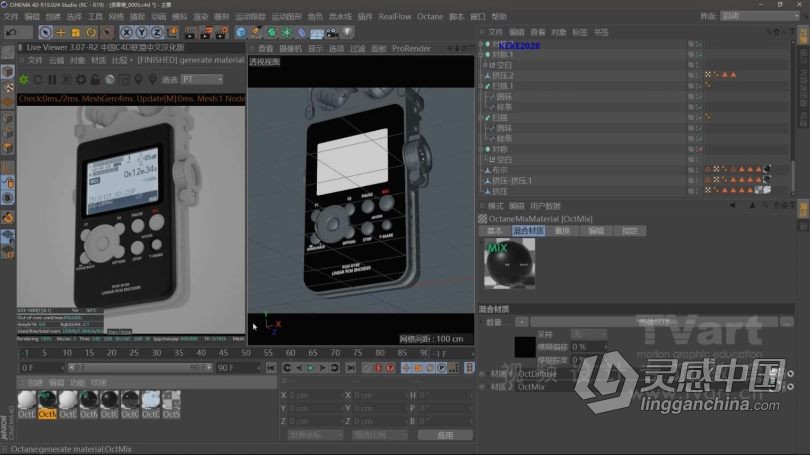Screen dimensions: 810x455
Task: Click black color swatch under 数量
Action: (524, 347)
